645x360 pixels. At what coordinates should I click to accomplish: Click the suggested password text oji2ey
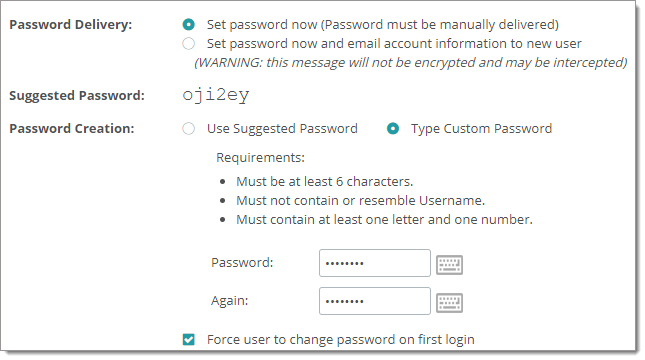216,95
